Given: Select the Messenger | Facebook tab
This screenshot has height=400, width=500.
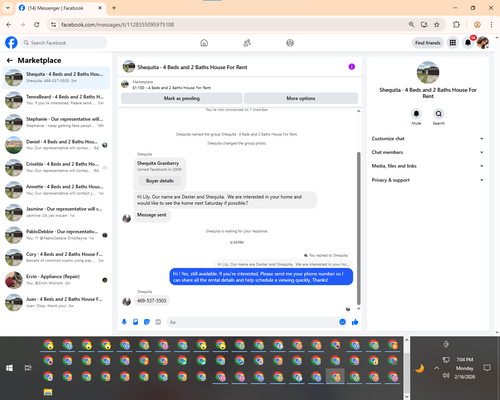Looking at the screenshot, I should 55,8.
